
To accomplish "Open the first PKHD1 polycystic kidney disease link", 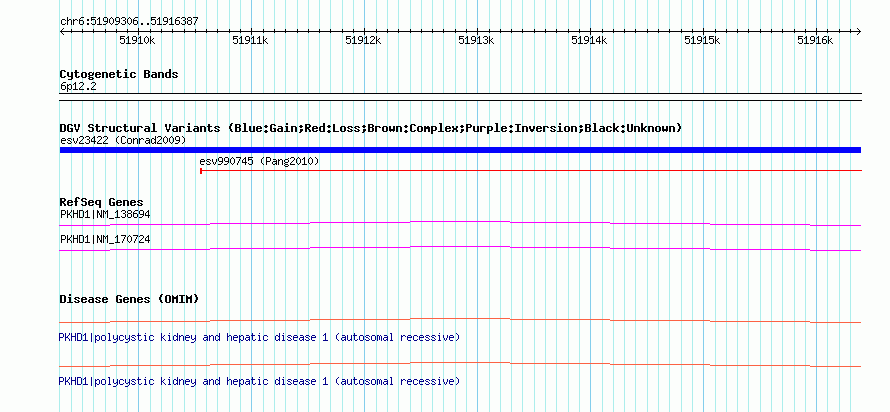I will pos(259,338).
